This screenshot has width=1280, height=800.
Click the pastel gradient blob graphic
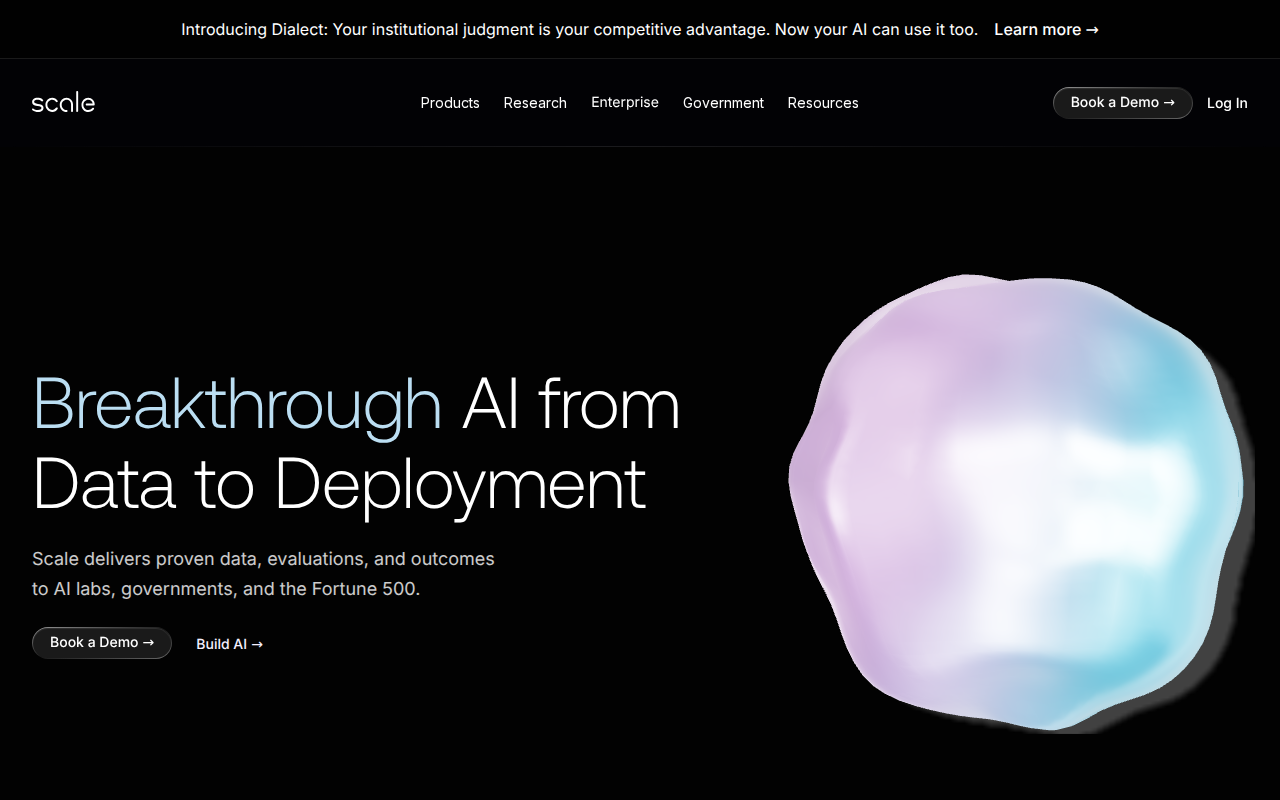[x=1015, y=500]
